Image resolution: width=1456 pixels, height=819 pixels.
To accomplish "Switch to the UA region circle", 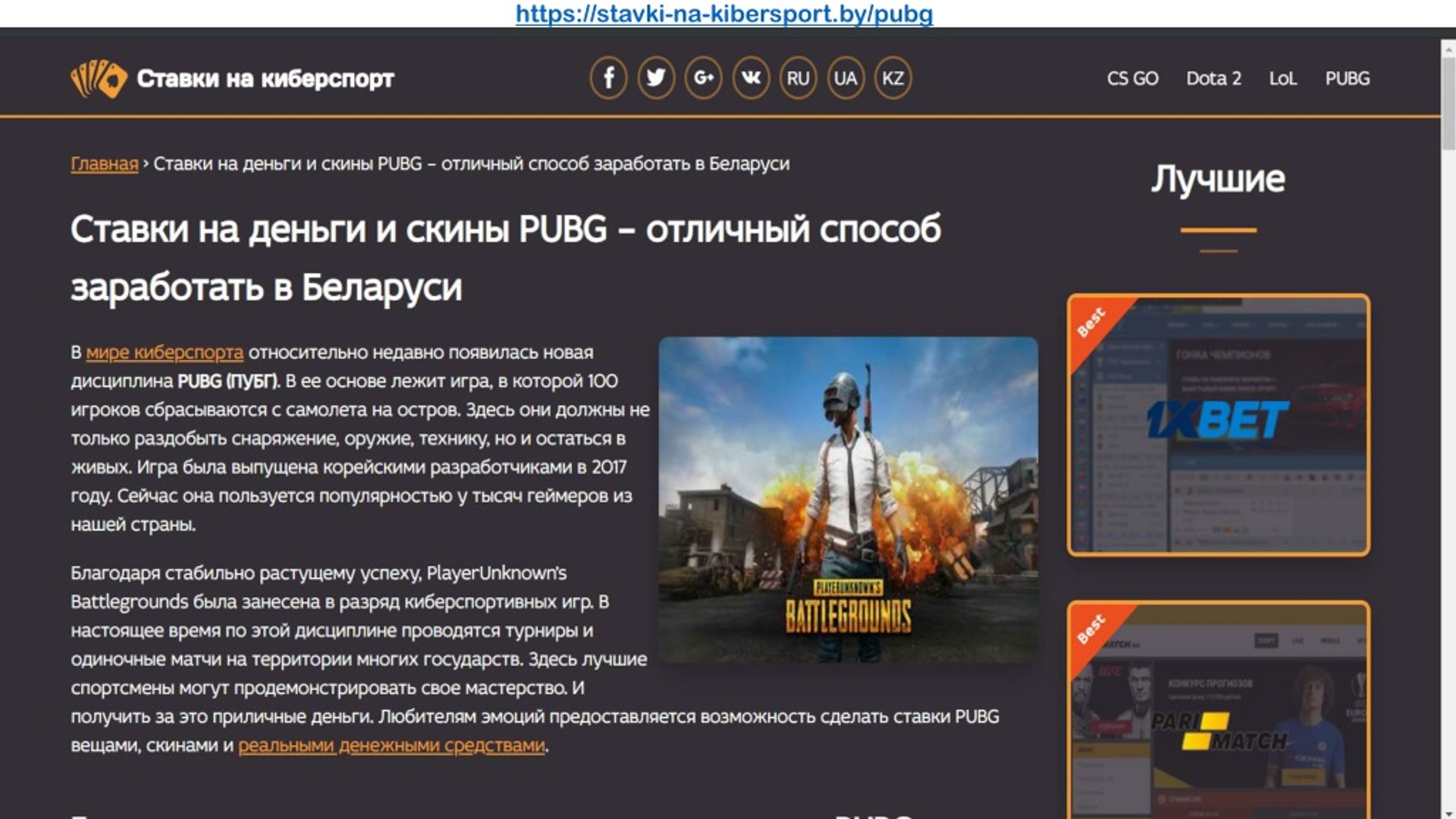I will tap(845, 78).
